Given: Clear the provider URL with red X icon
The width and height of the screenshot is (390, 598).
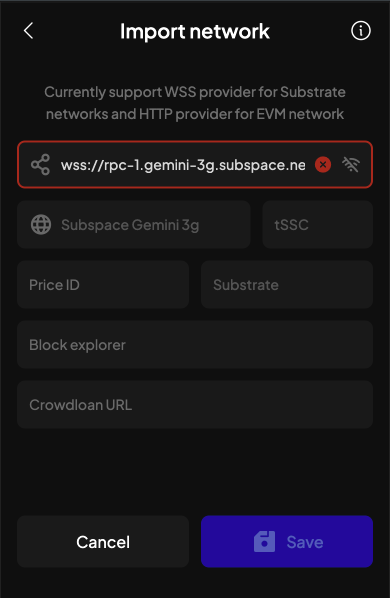Looking at the screenshot, I should pos(323,165).
